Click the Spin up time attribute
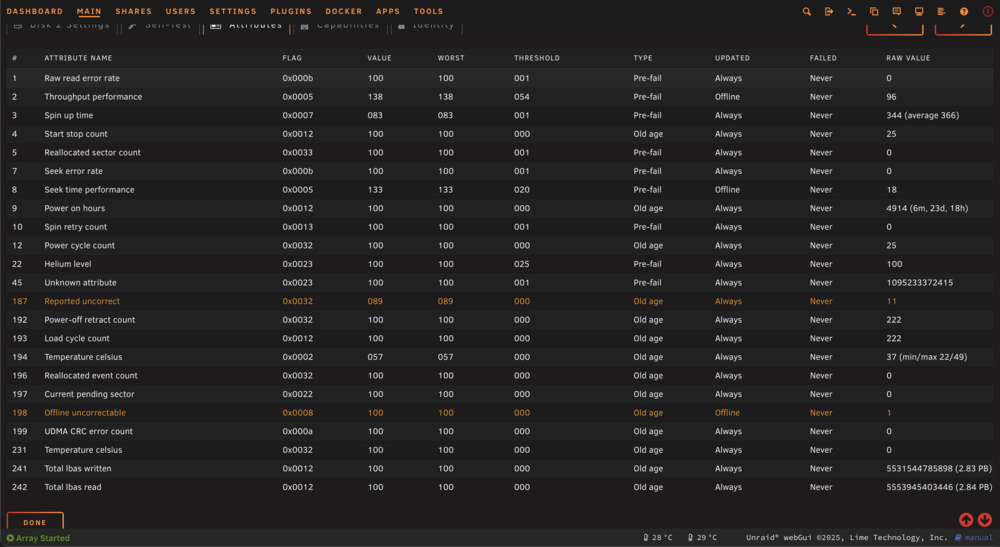The image size is (1000, 547). click(68, 115)
